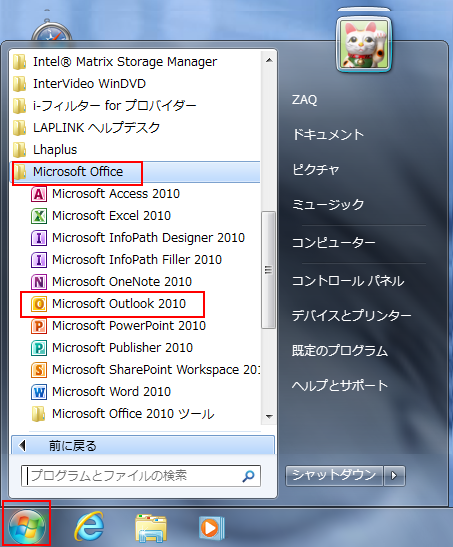This screenshot has height=547, width=453.
Task: Click the InterVideo WinDVD folder icon
Action: coord(20,84)
